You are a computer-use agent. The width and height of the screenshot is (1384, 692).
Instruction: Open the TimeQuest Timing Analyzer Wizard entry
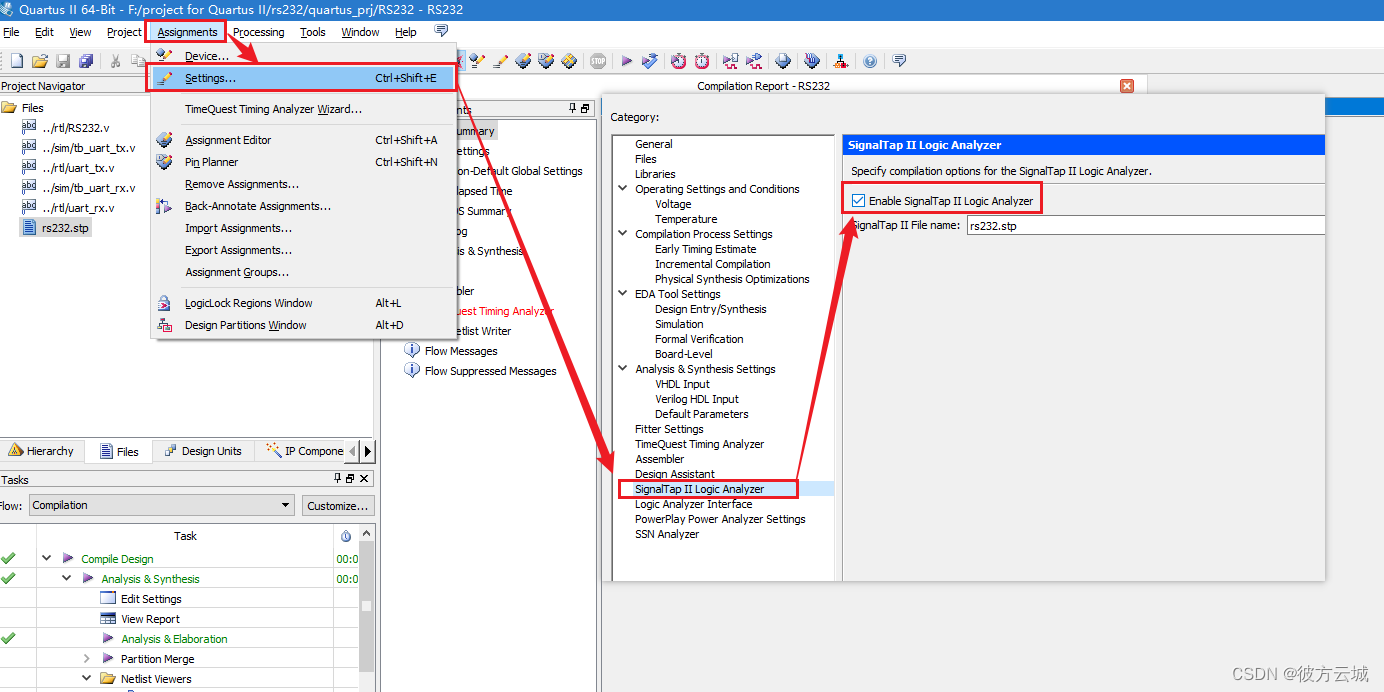[x=303, y=109]
